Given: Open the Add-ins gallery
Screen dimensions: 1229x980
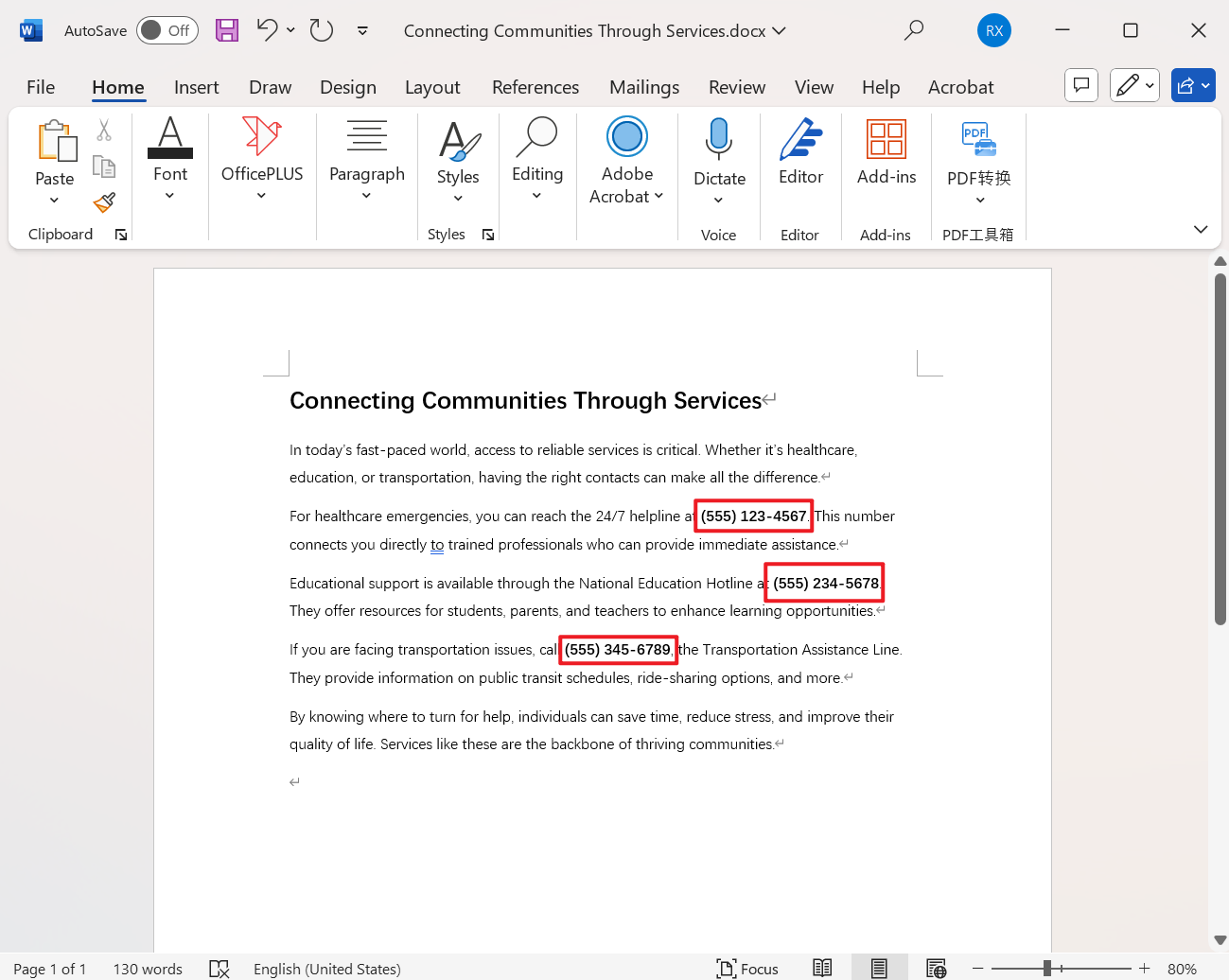Looking at the screenshot, I should tap(886, 158).
